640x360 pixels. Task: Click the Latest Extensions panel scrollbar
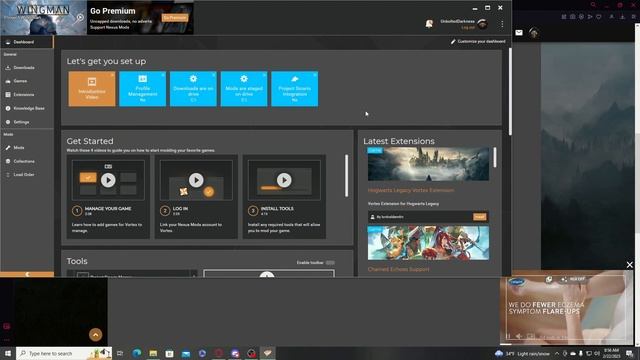click(x=495, y=157)
